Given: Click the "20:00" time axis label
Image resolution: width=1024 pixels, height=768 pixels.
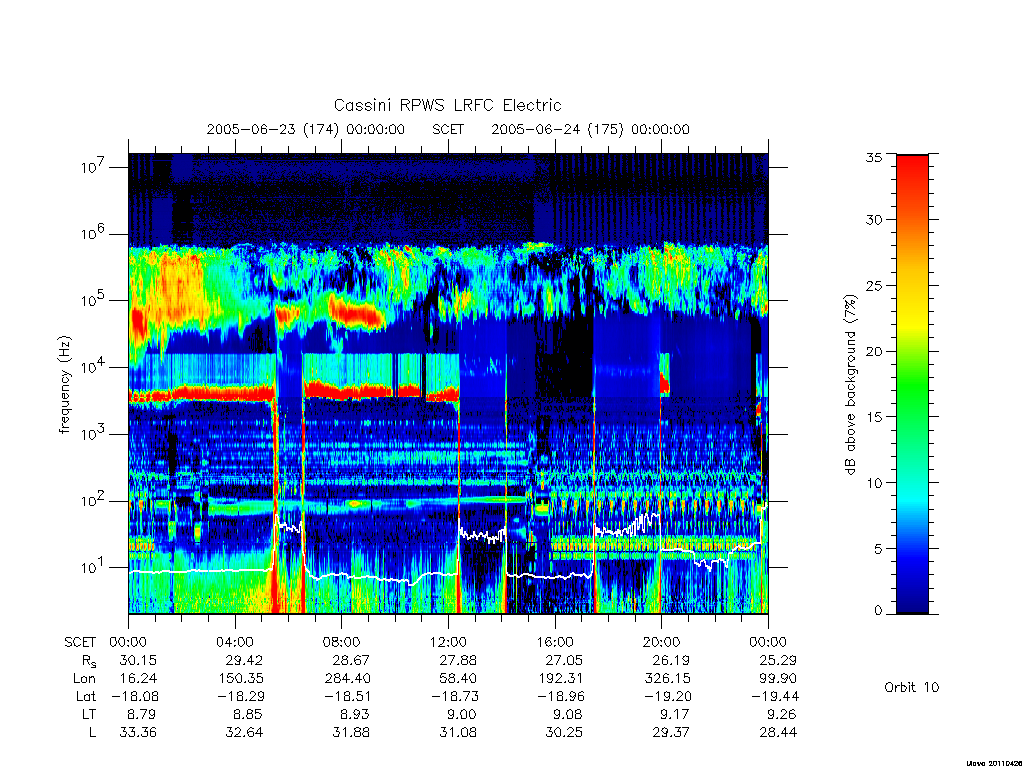Looking at the screenshot, I should tap(662, 642).
